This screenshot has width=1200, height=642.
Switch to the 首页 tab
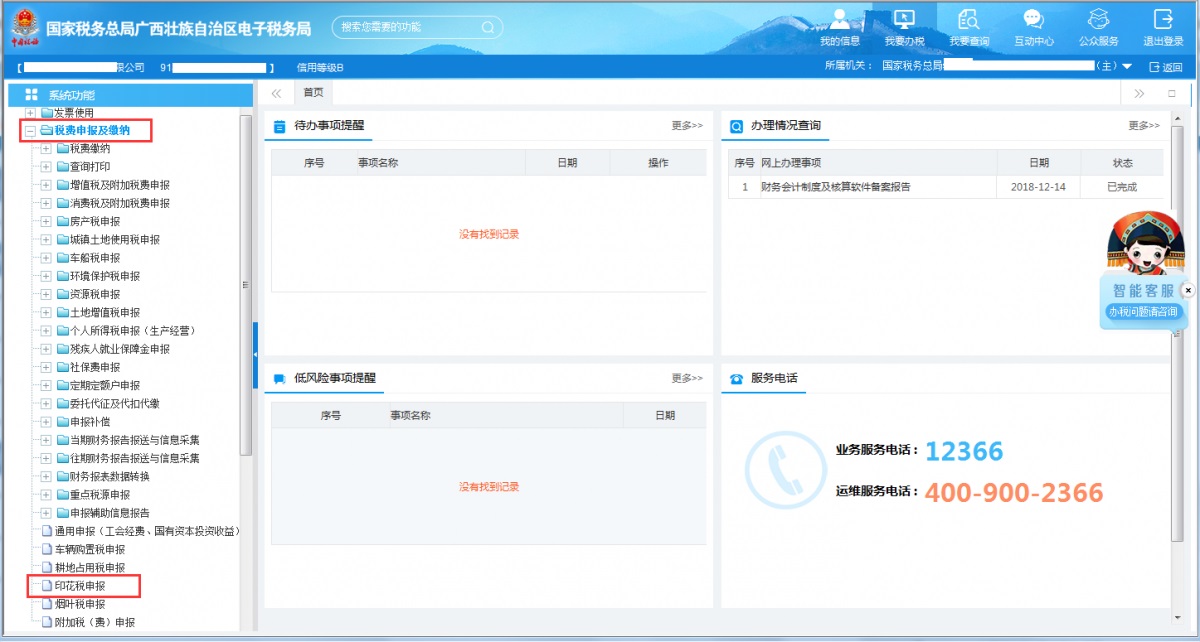314,93
